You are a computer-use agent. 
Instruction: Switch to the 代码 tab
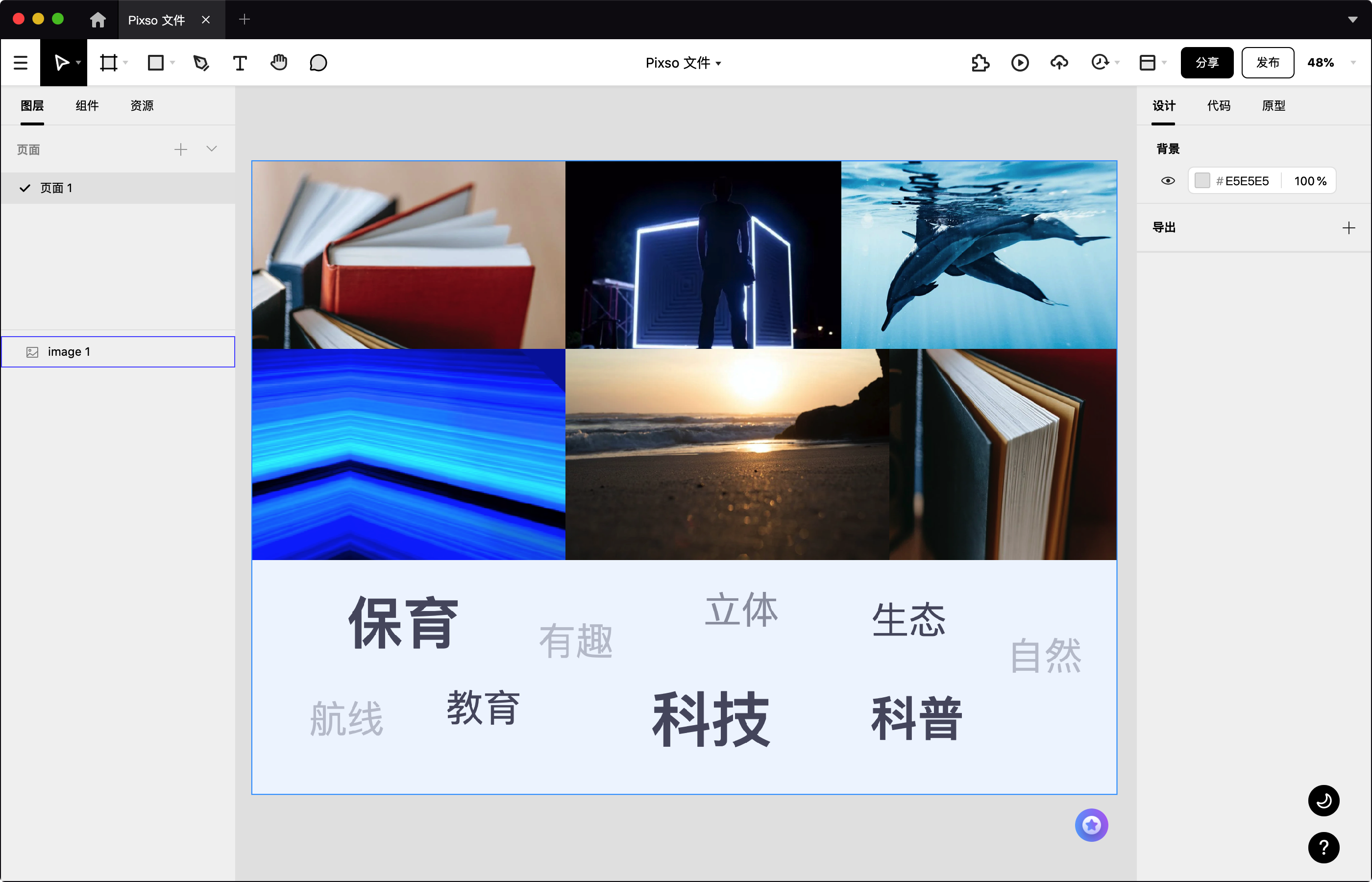[1219, 105]
